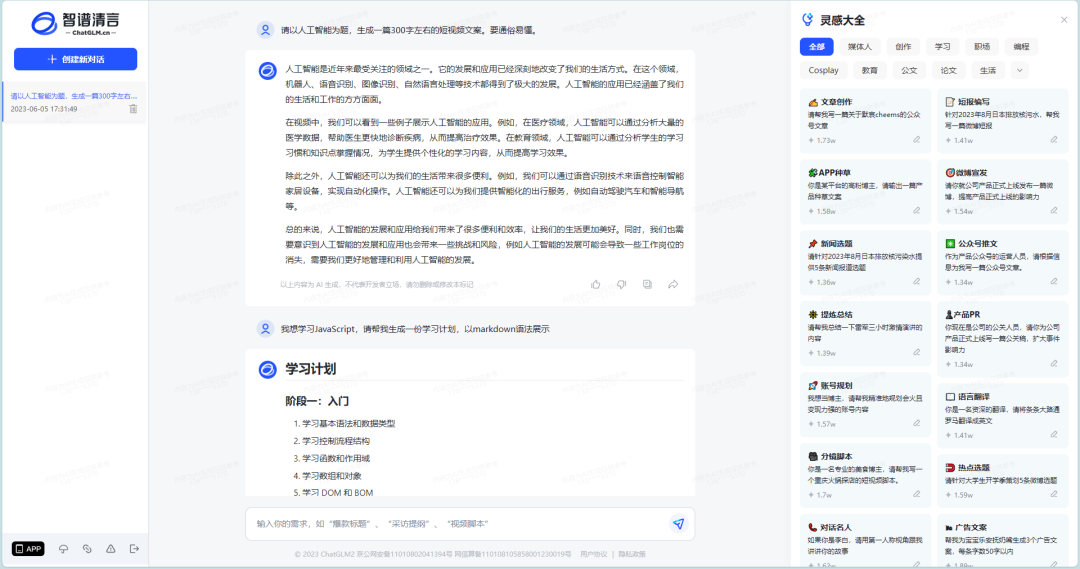Click the thumbs-down icon under the AI response
The height and width of the screenshot is (569, 1080).
point(621,284)
